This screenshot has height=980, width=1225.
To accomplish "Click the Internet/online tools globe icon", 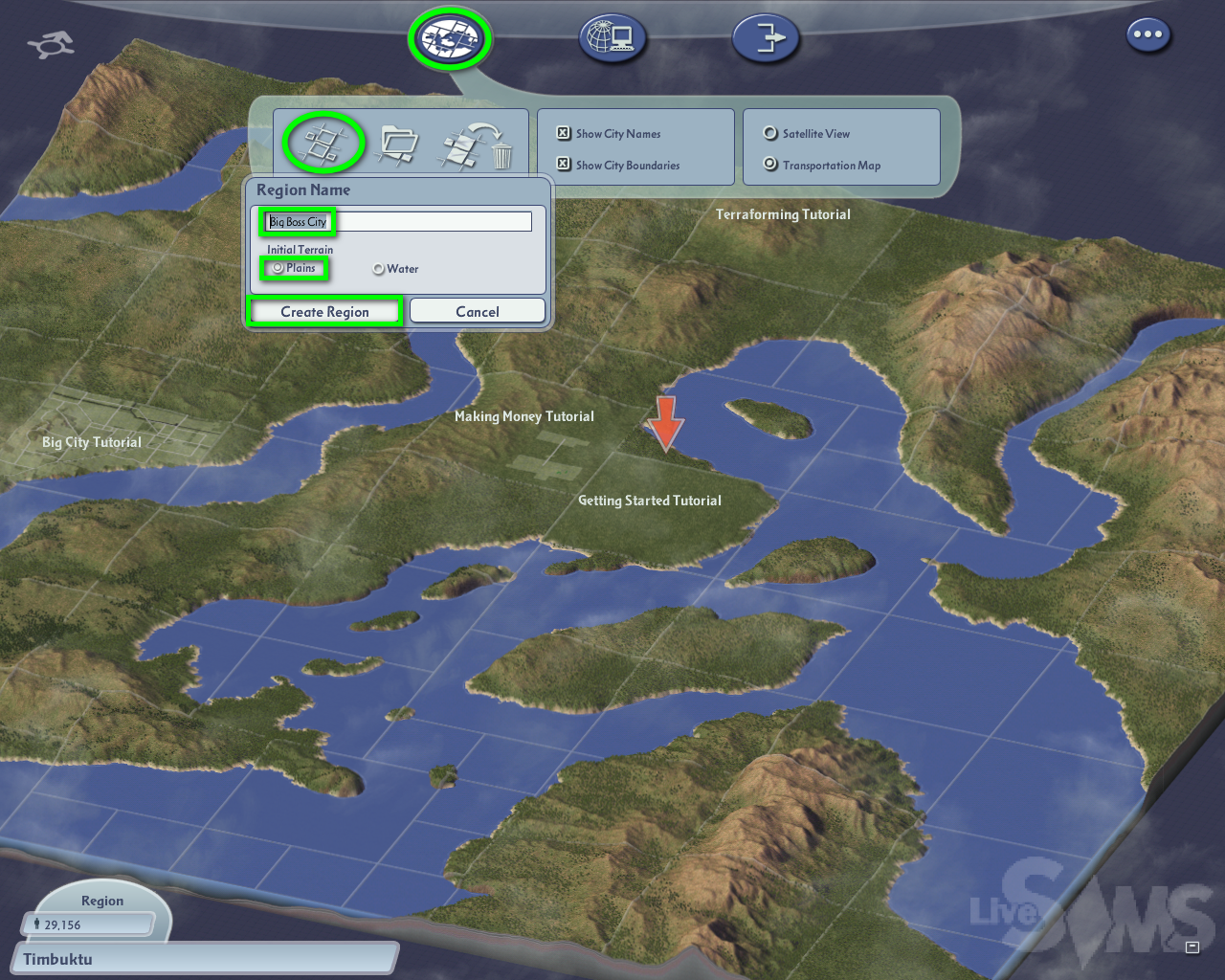I will (612, 39).
